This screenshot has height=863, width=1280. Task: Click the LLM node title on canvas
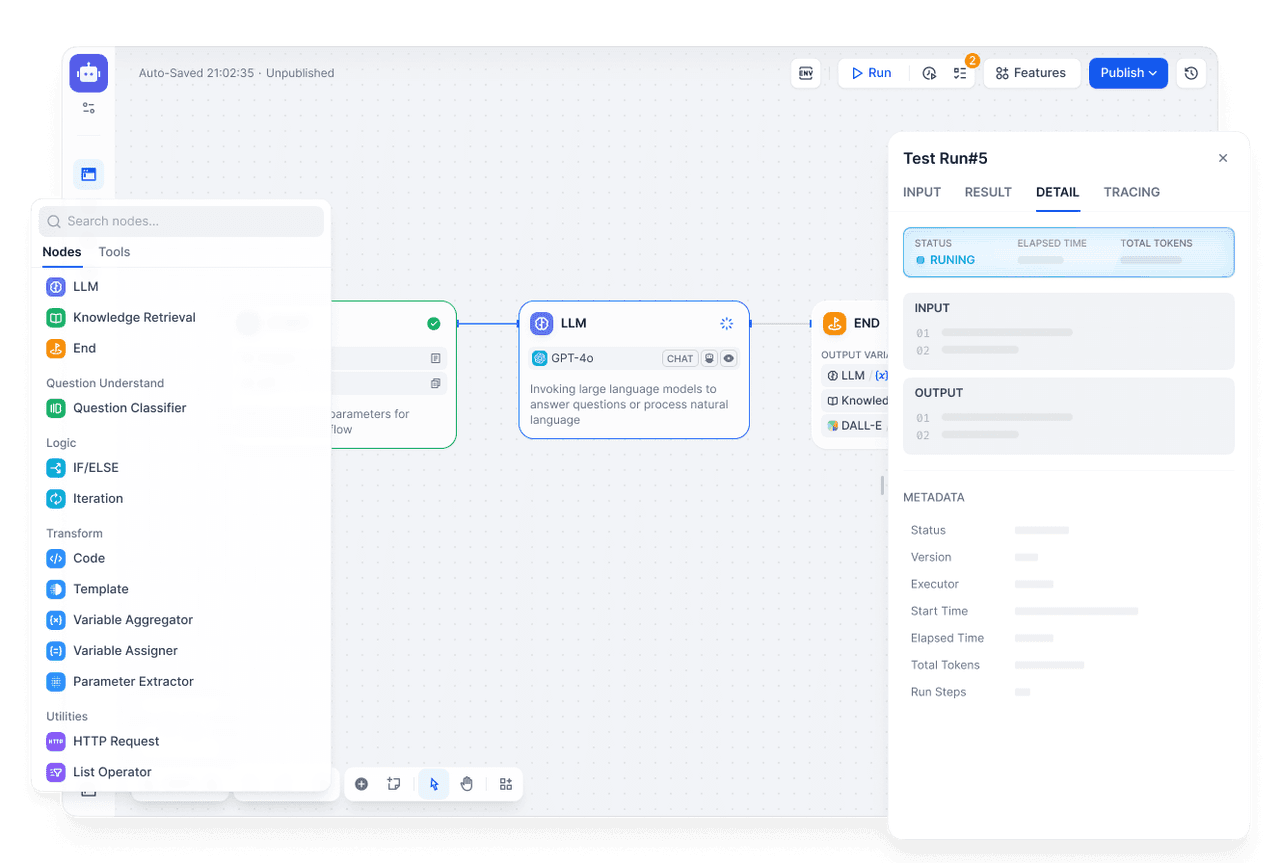pos(574,323)
